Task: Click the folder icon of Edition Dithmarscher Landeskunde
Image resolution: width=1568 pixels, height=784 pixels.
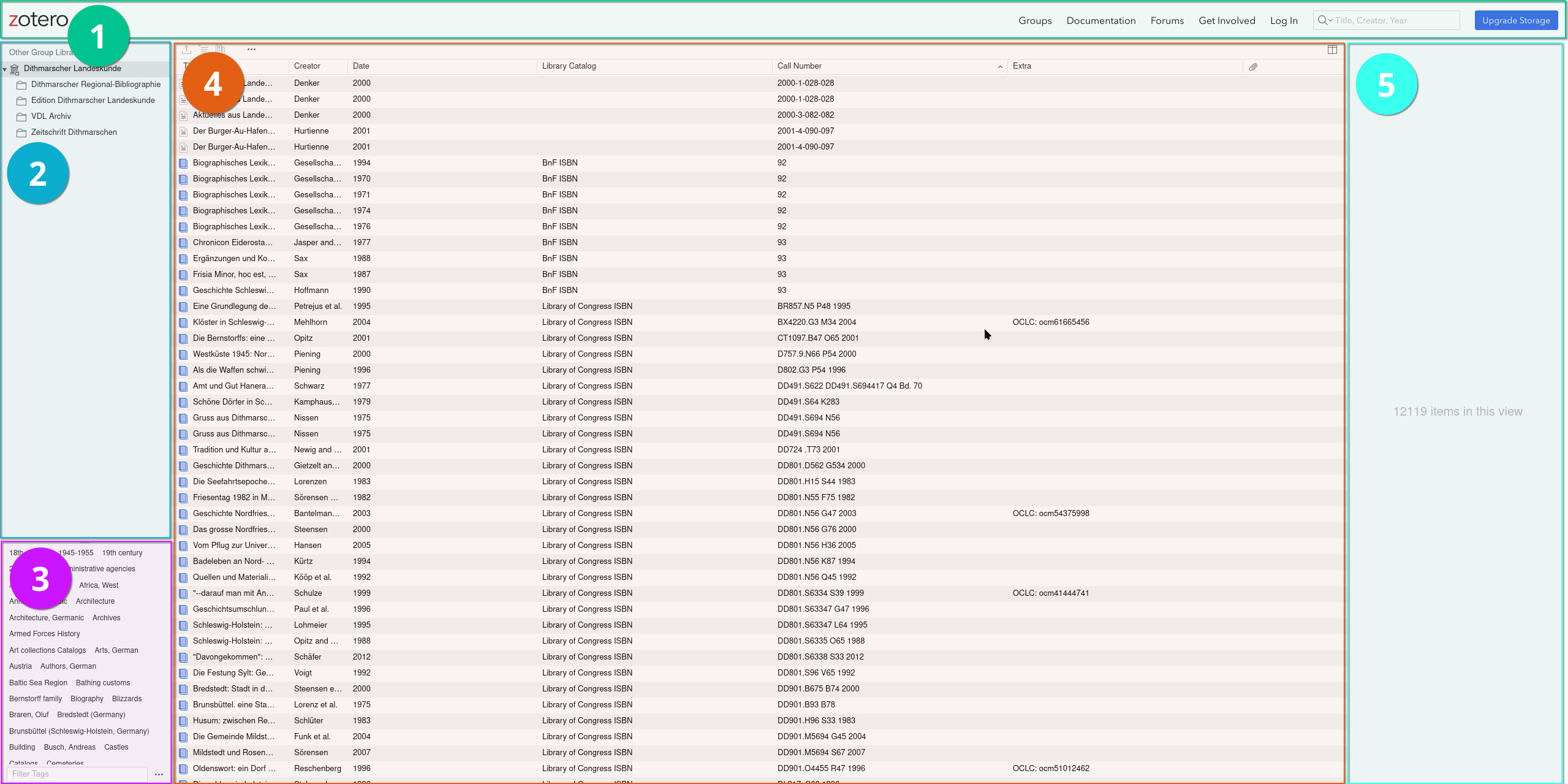Action: pyautogui.click(x=21, y=101)
